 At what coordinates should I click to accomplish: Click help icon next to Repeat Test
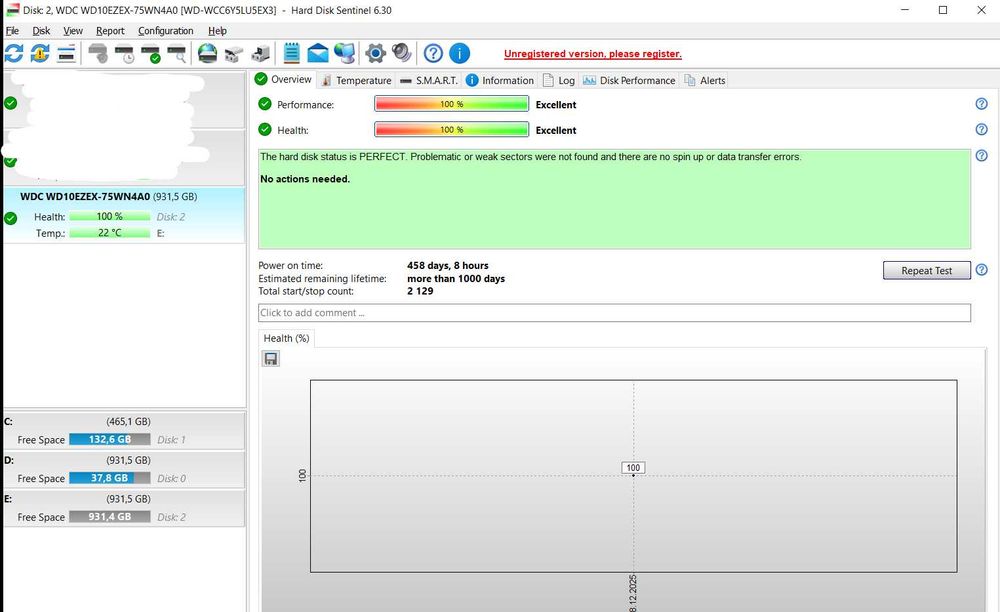point(982,270)
